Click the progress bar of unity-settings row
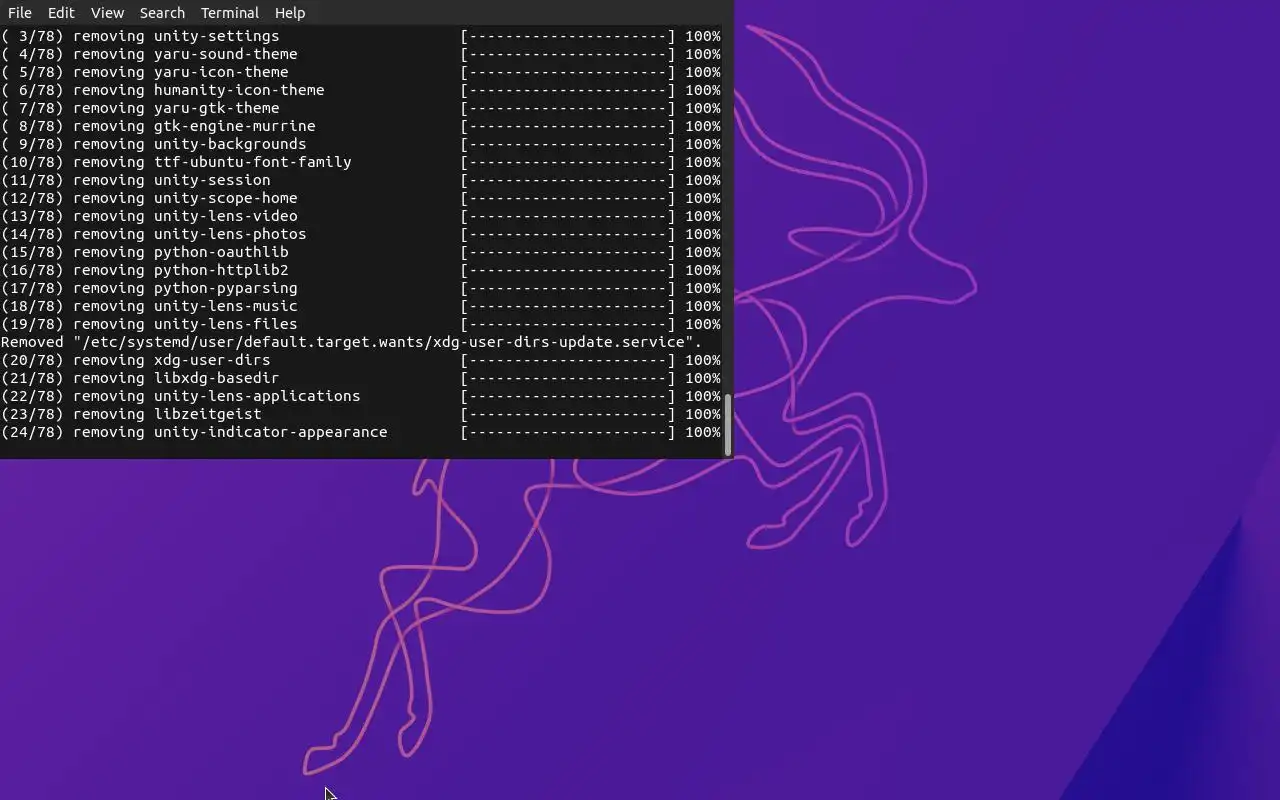The height and width of the screenshot is (800, 1280). [x=568, y=36]
